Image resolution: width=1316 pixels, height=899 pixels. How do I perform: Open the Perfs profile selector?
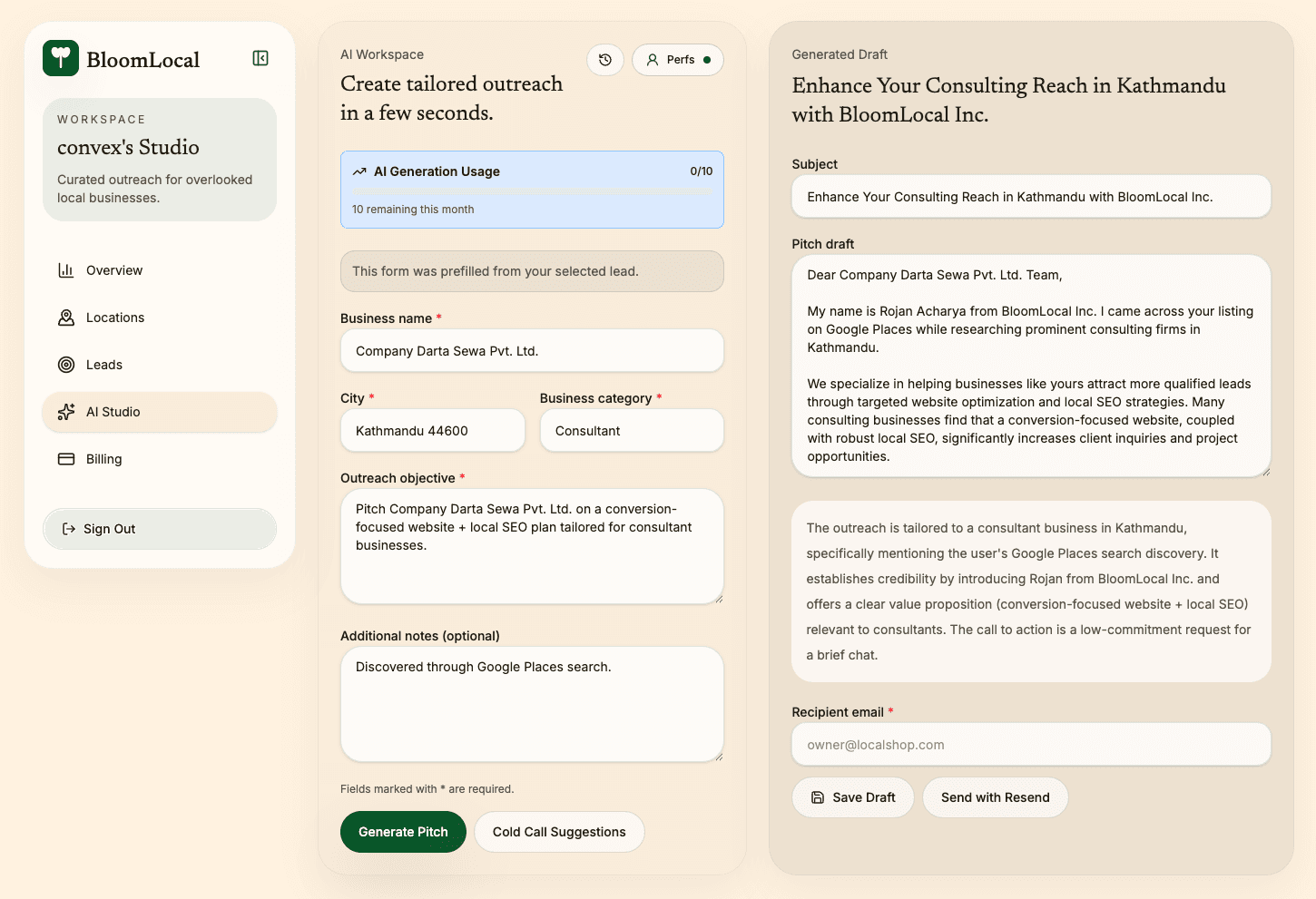click(678, 60)
